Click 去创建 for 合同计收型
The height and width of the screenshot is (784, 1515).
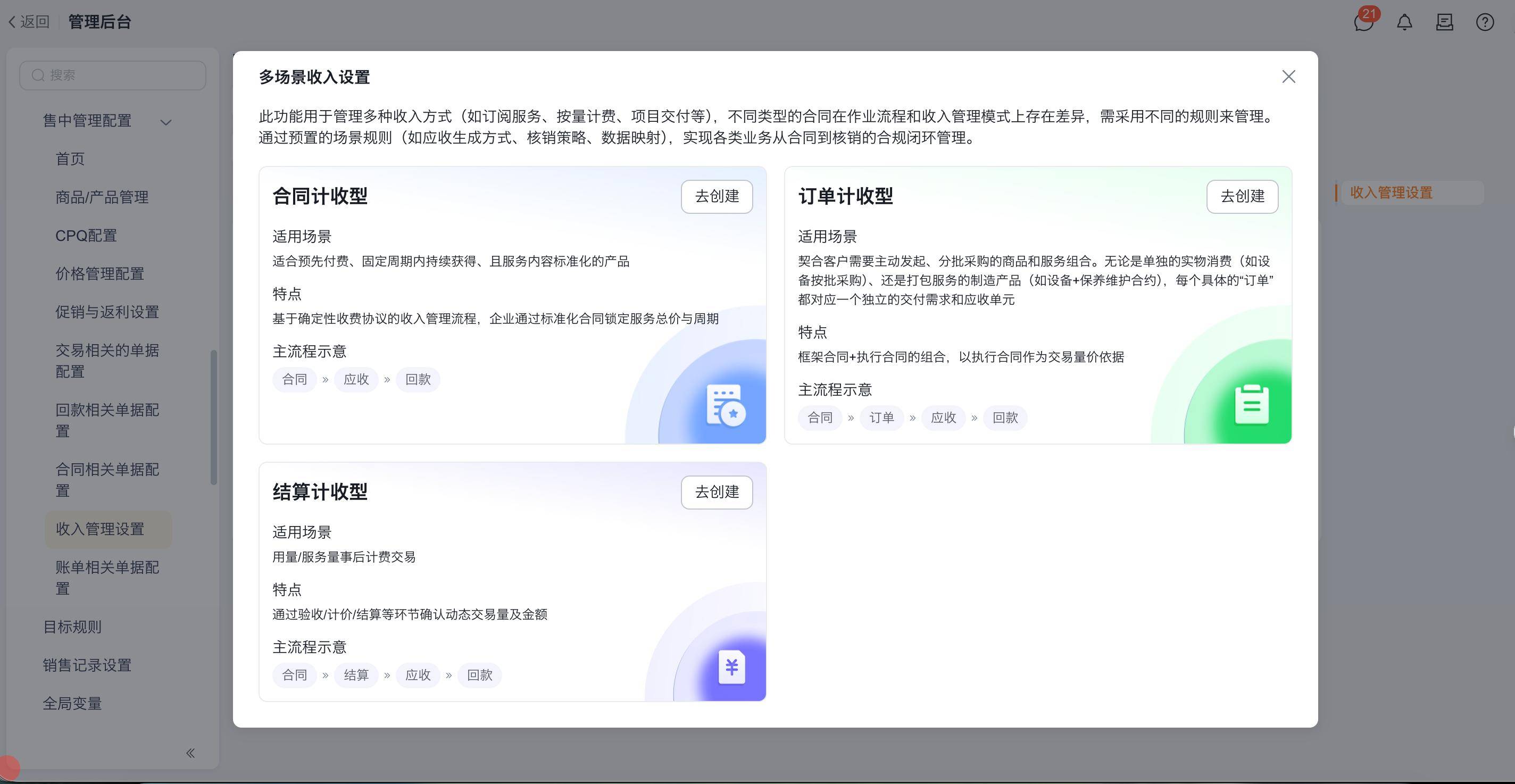point(717,196)
